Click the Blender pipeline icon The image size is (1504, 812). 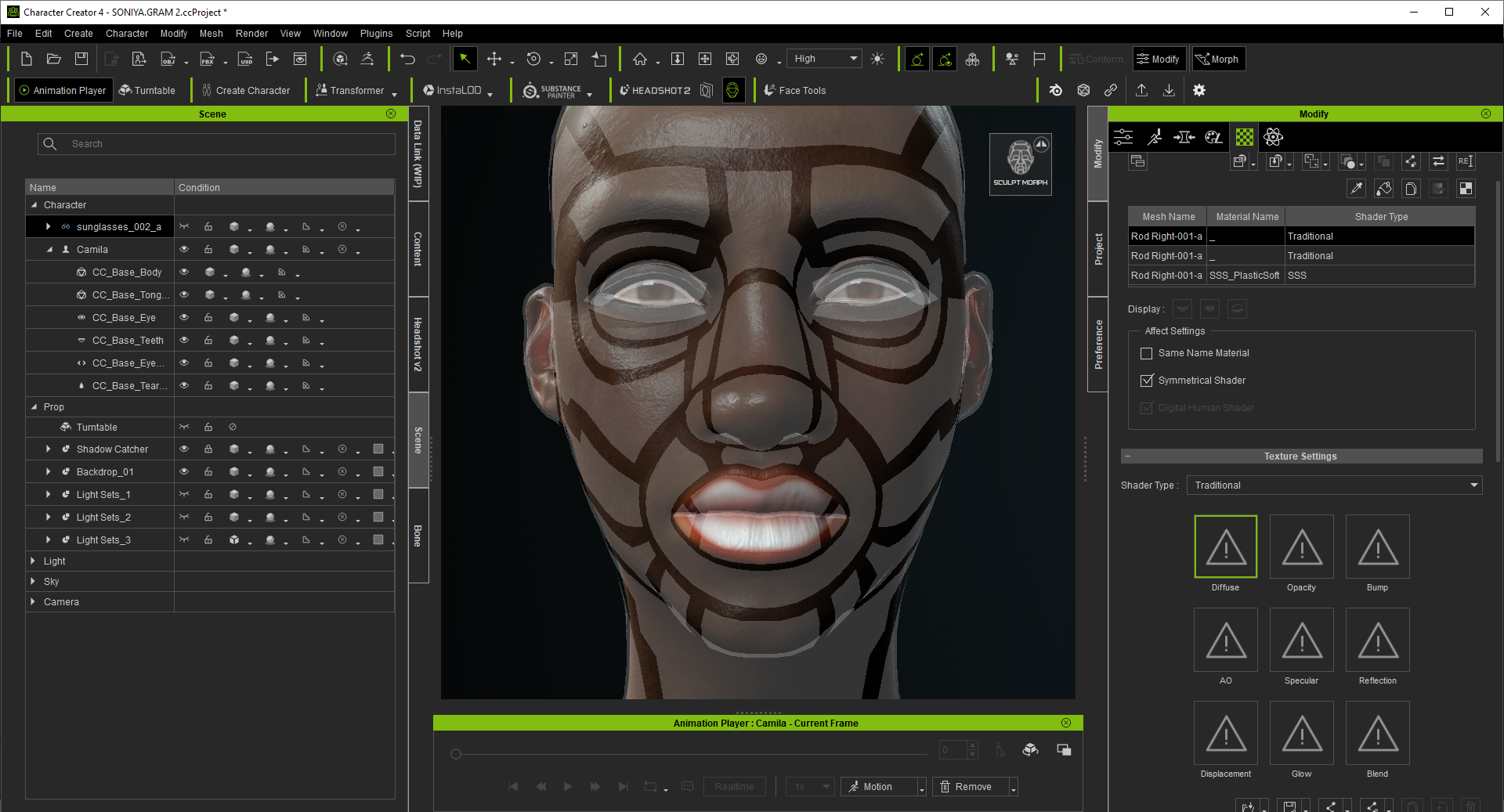[1056, 90]
